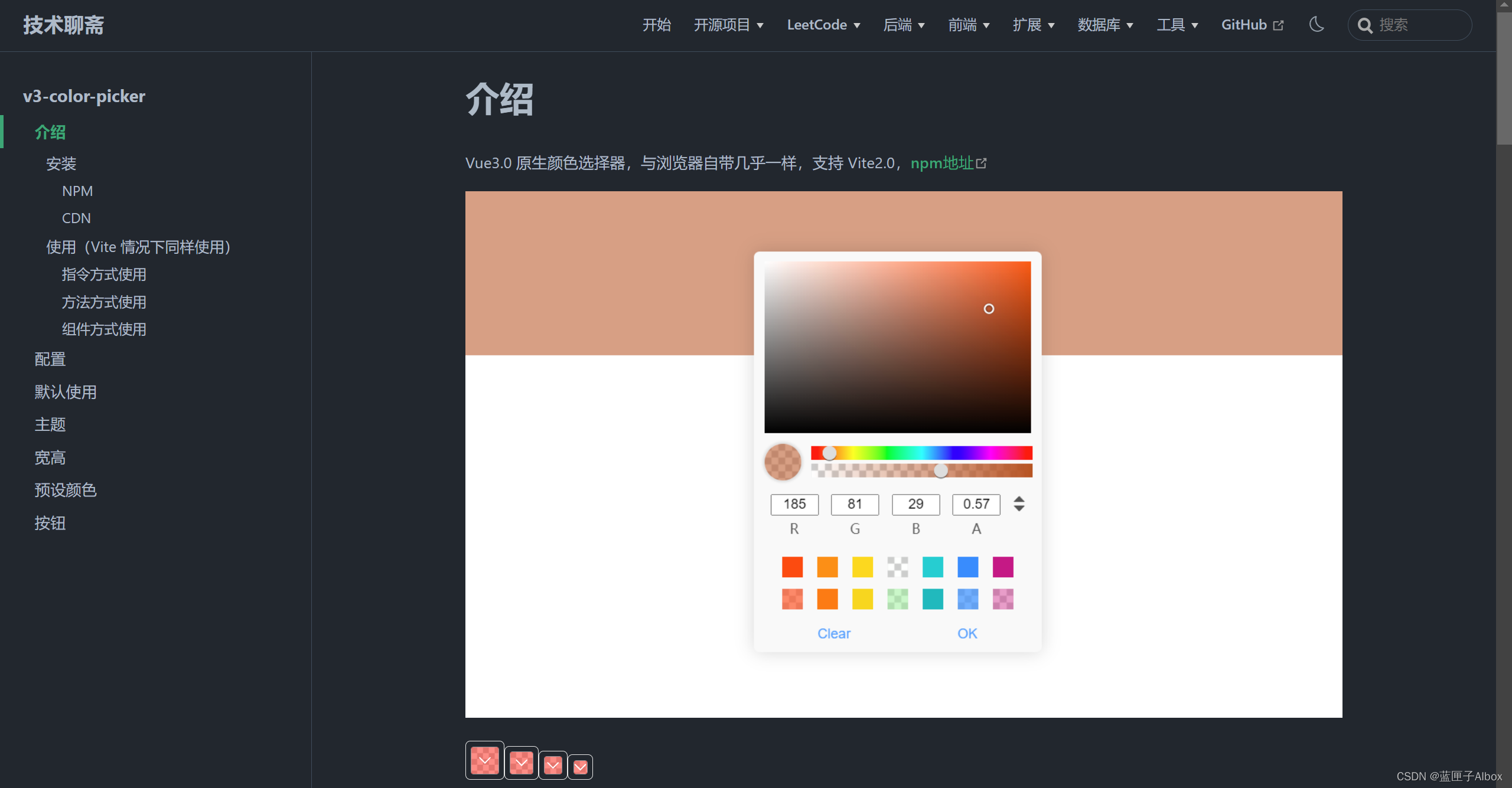Click the page vertical scrollbar thumb
Screen dimensions: 1512x788
tap(1504, 77)
